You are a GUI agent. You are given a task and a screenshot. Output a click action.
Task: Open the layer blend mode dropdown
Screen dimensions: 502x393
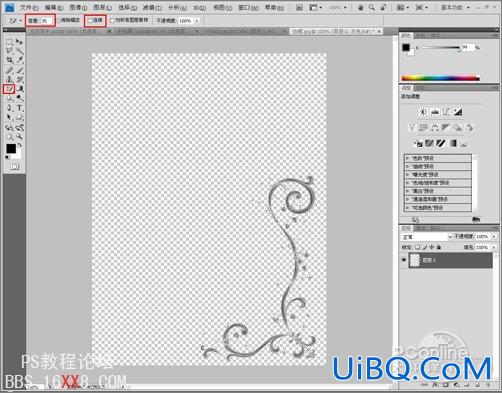(x=427, y=237)
